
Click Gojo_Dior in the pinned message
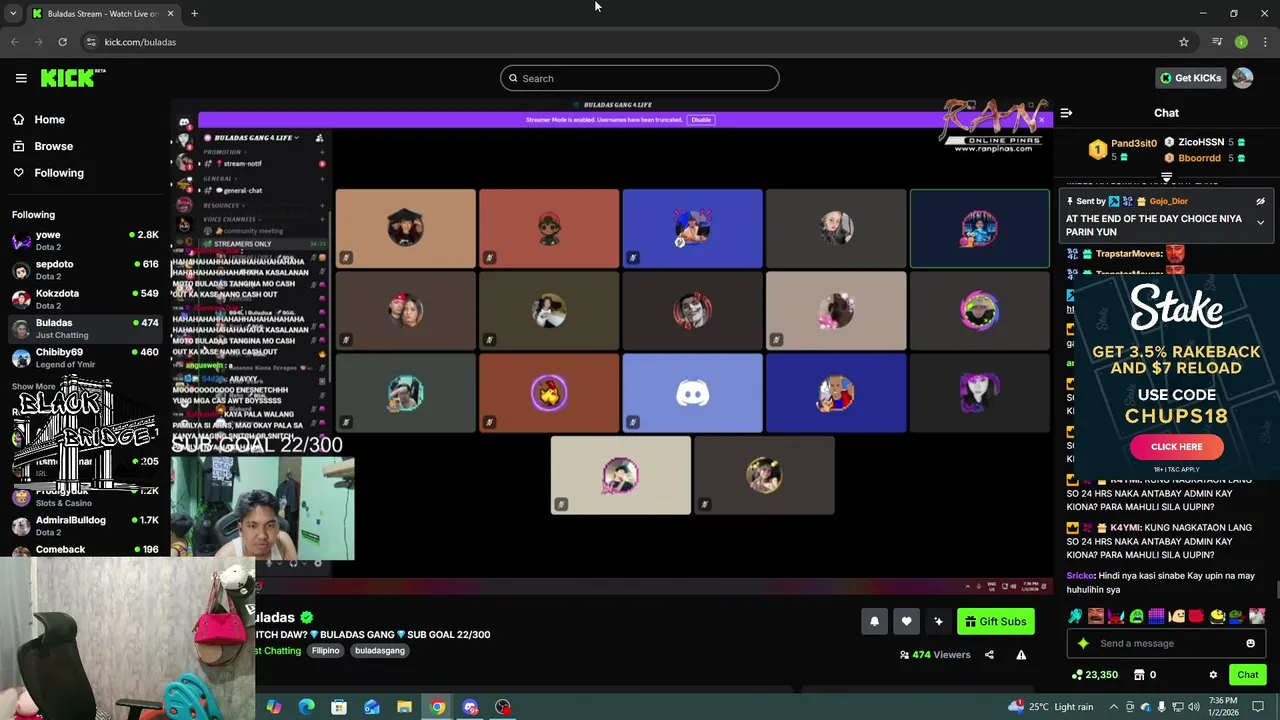pyautogui.click(x=1168, y=201)
